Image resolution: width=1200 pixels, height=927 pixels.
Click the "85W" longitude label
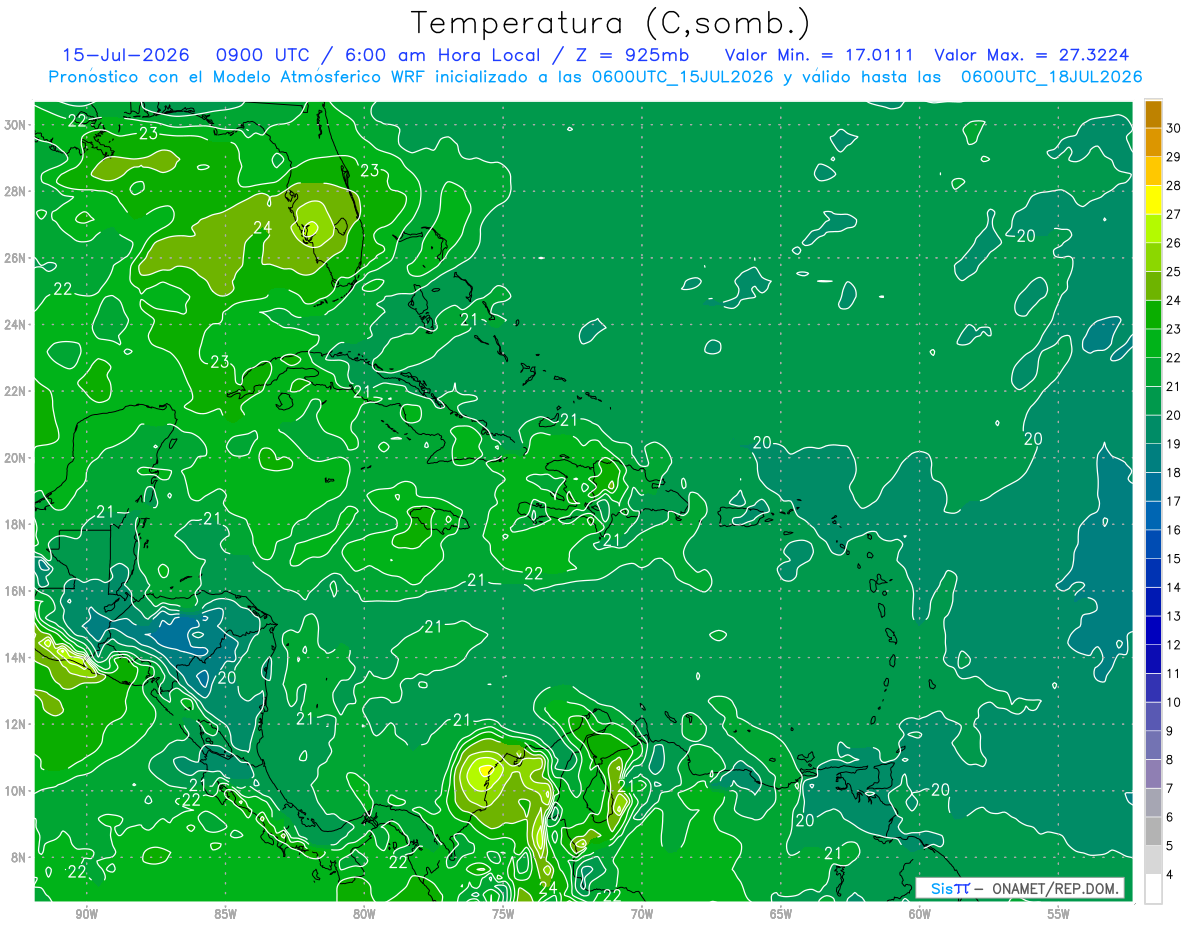click(225, 914)
